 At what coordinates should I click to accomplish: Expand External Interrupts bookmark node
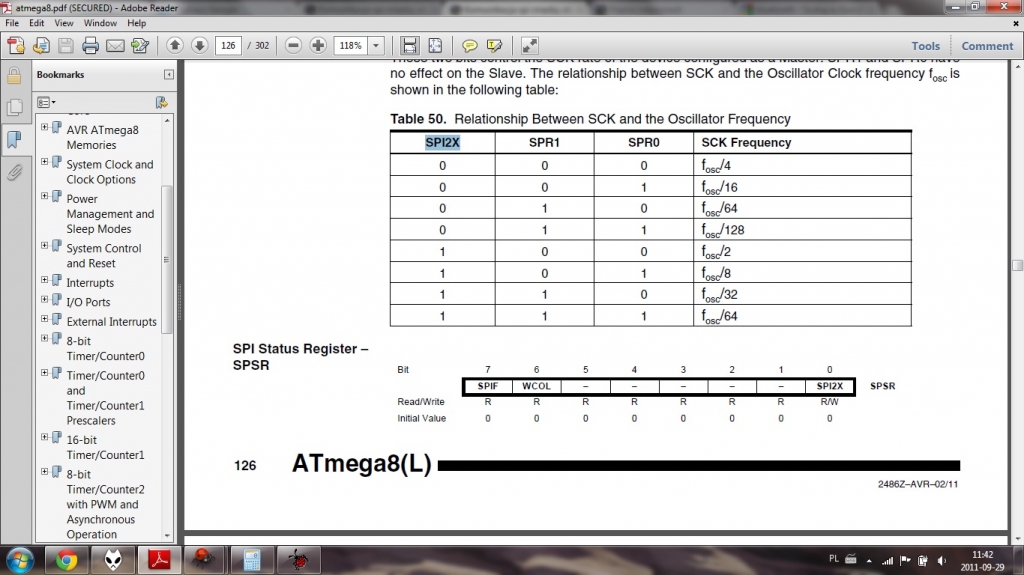tap(44, 319)
